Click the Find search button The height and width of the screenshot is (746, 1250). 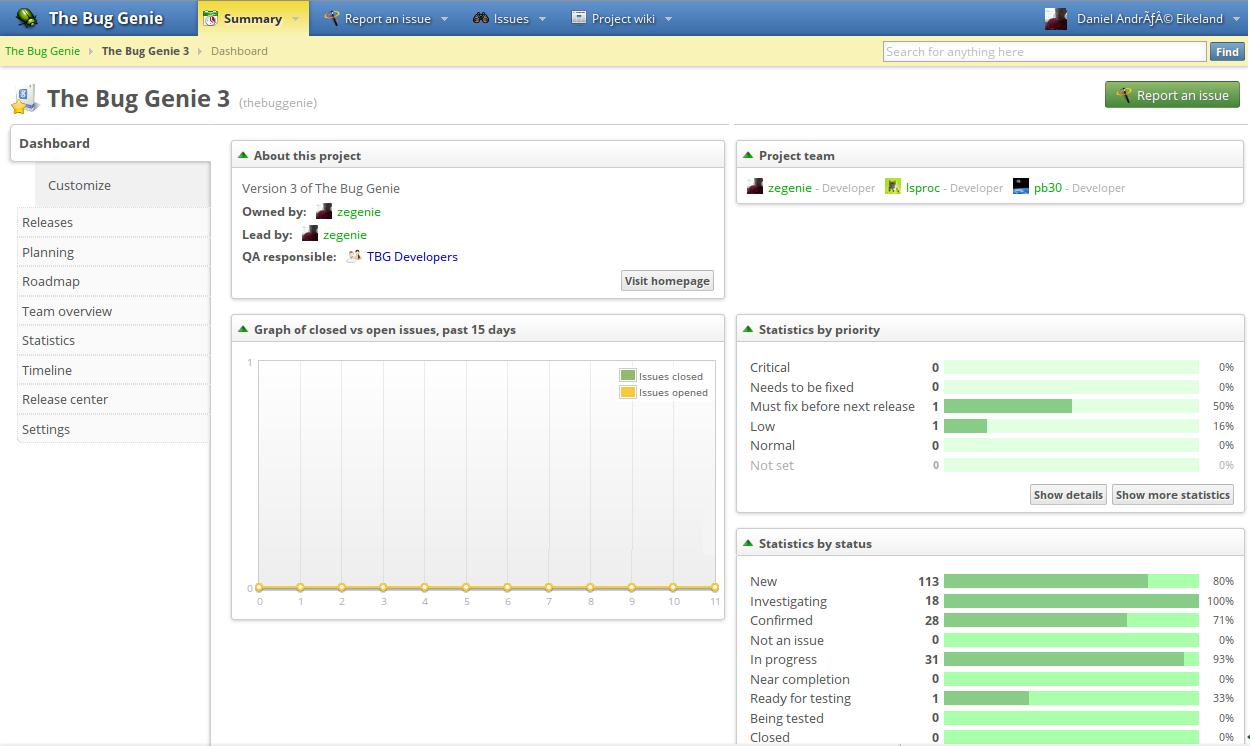[x=1227, y=52]
